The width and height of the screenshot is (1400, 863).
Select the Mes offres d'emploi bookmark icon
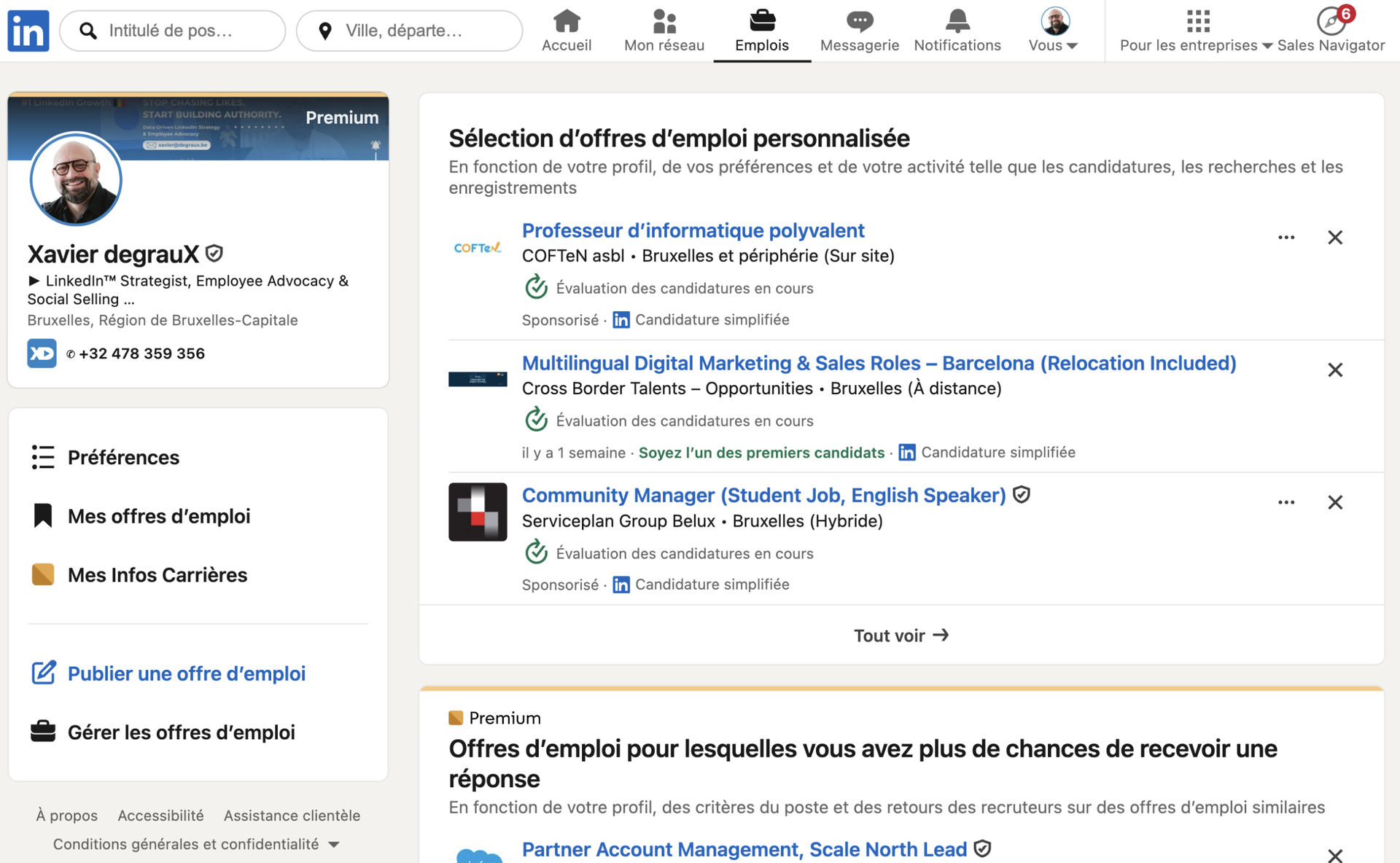point(43,515)
